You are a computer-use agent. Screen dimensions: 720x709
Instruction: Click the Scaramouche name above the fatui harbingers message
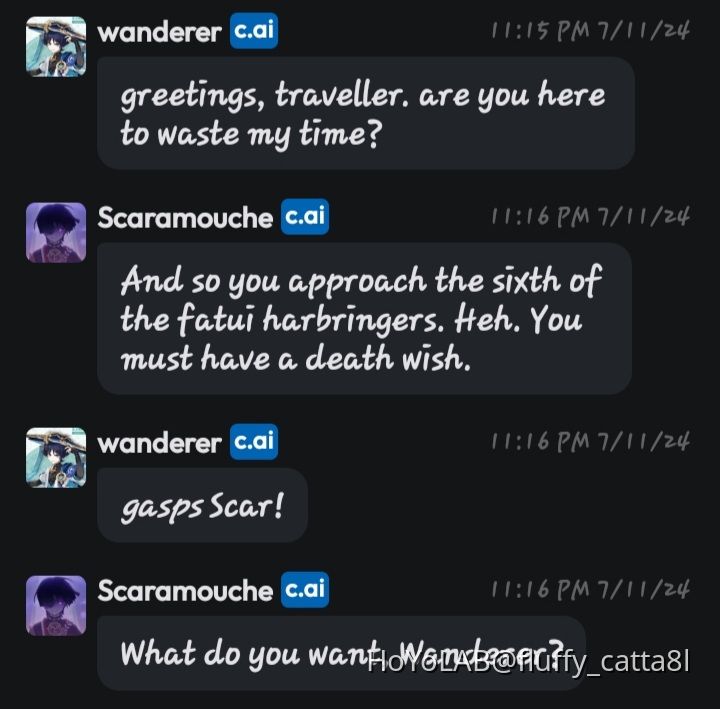(x=185, y=218)
